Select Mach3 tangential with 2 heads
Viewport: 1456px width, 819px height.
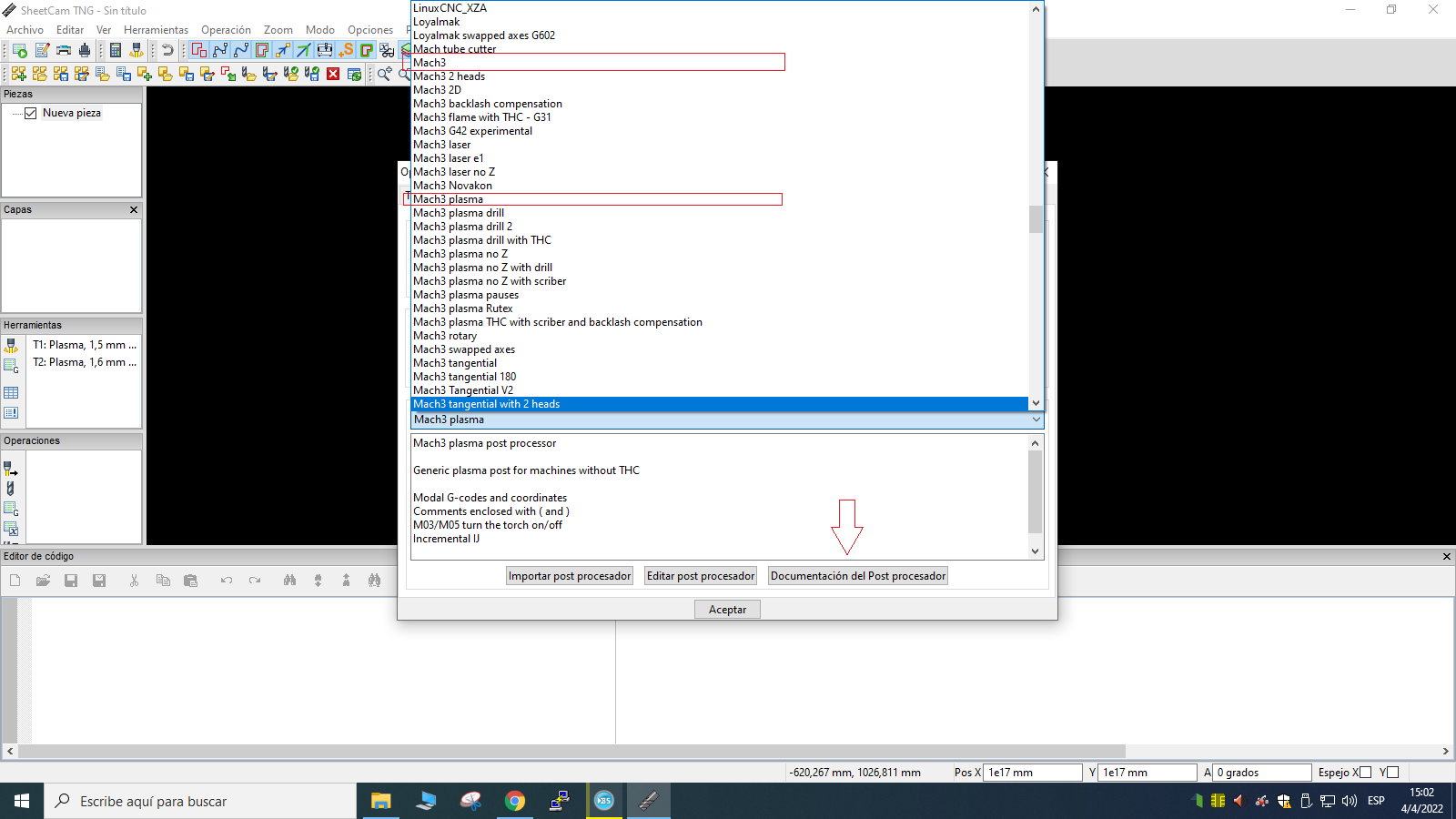(x=719, y=404)
